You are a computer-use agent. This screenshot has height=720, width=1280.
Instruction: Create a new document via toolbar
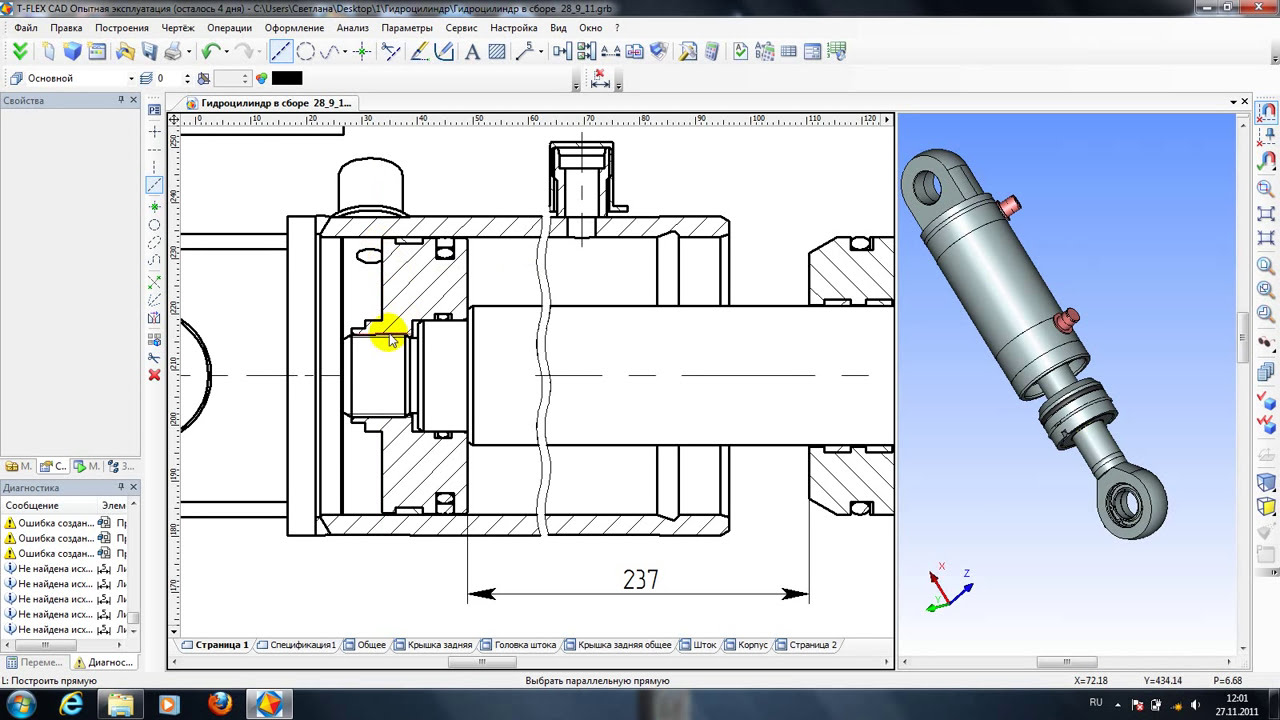48,51
